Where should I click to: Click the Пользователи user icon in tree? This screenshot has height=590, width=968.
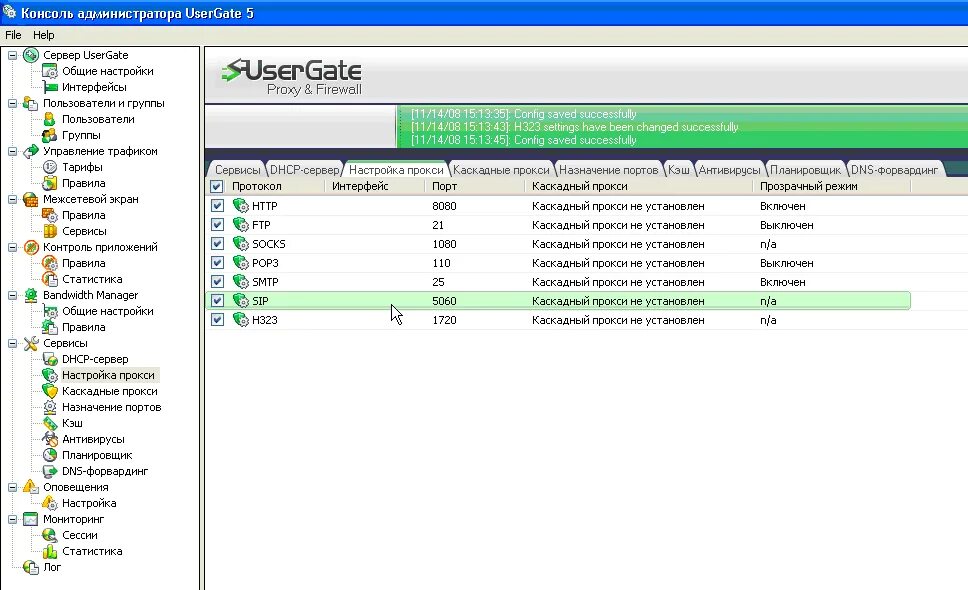tap(50, 120)
